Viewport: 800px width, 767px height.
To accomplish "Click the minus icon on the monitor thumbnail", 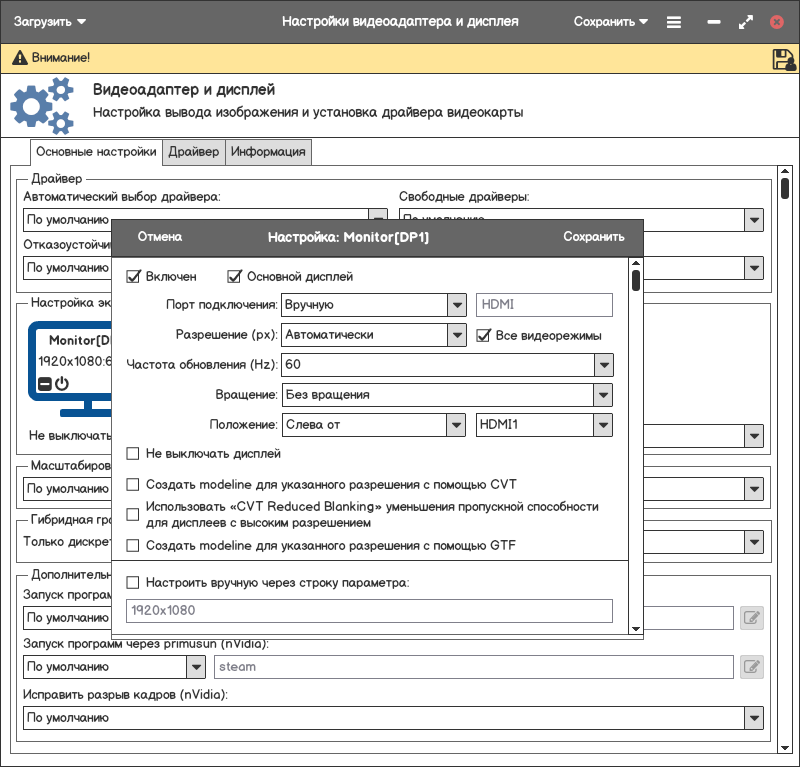I will pyautogui.click(x=44, y=384).
